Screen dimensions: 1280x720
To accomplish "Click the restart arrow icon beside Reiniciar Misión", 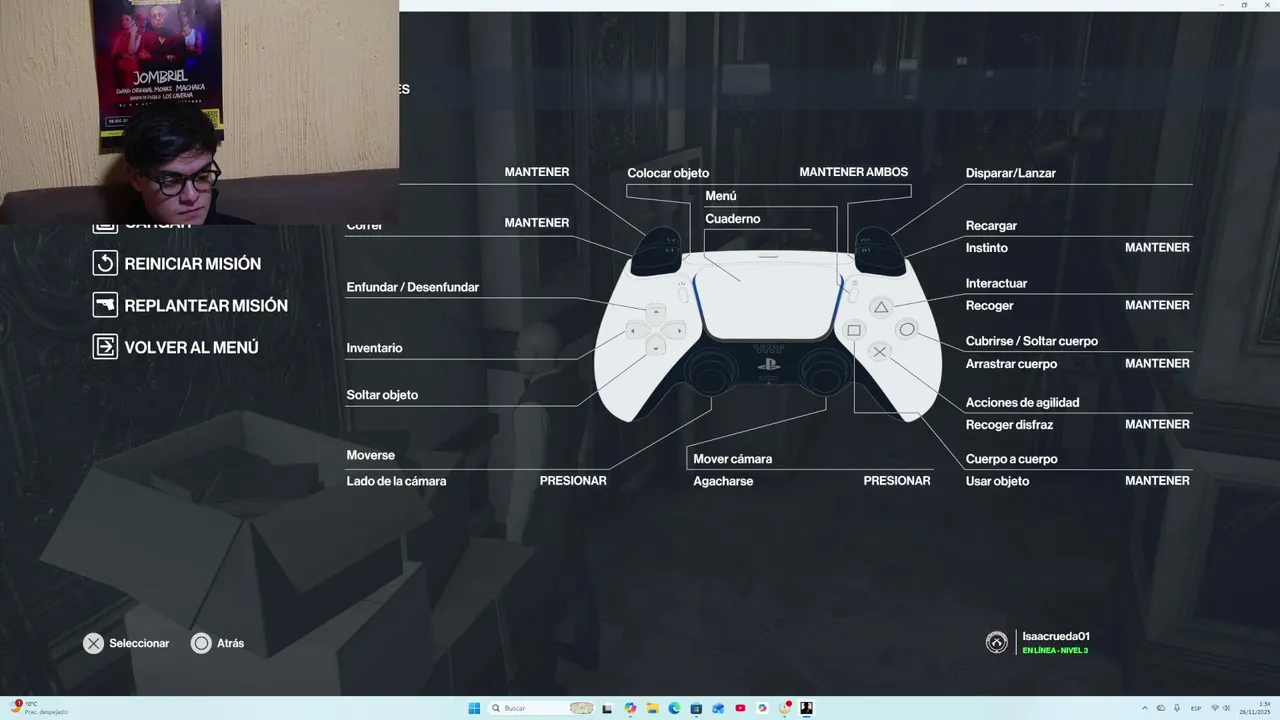I will [x=105, y=263].
